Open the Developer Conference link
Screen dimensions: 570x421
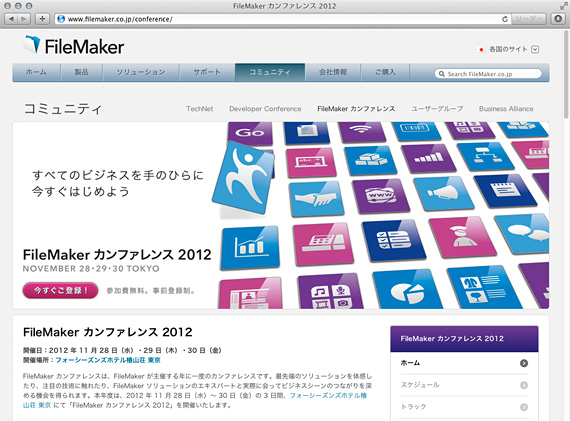coord(265,109)
